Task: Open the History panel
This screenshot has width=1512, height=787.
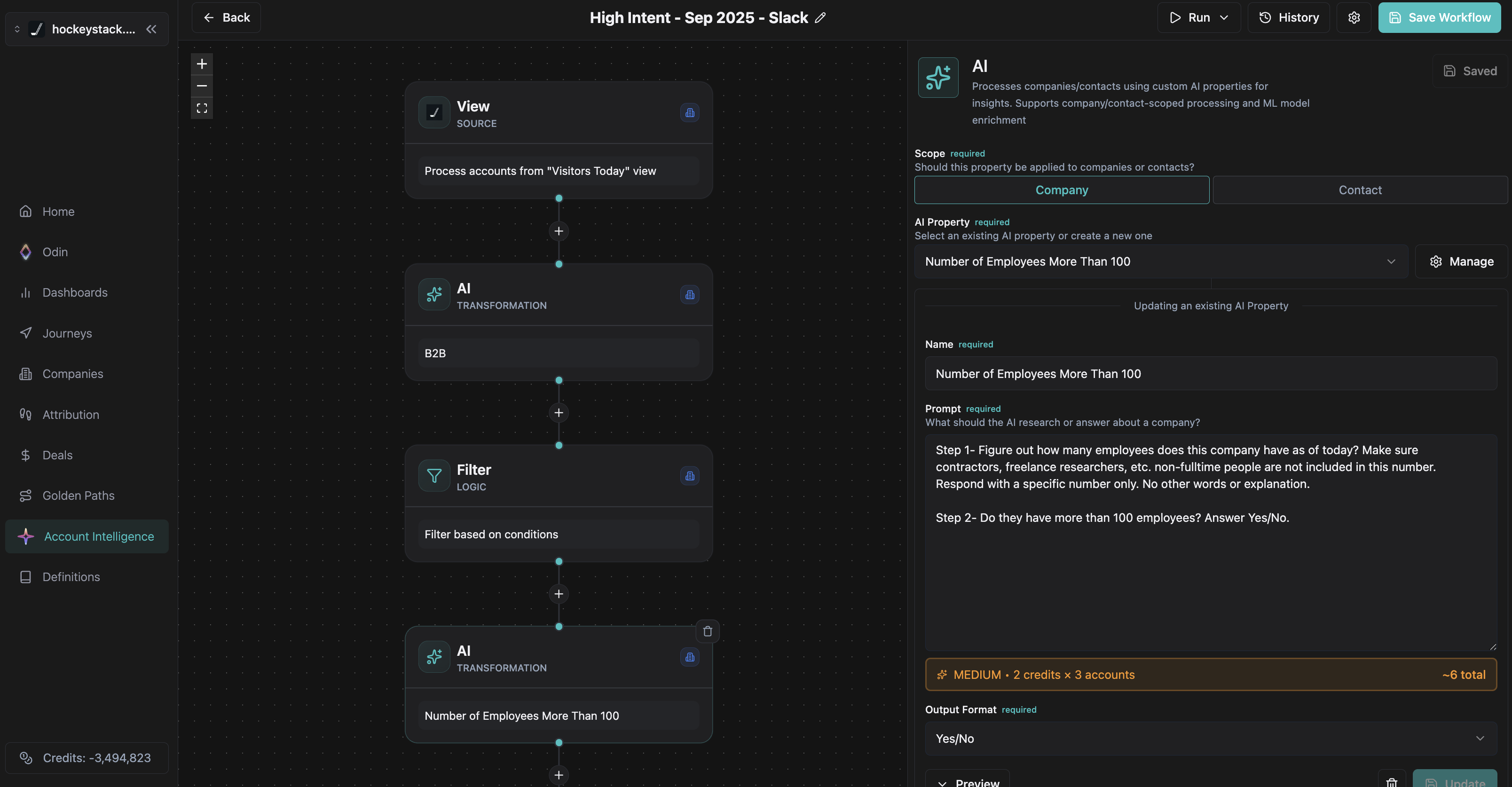Action: coord(1288,17)
